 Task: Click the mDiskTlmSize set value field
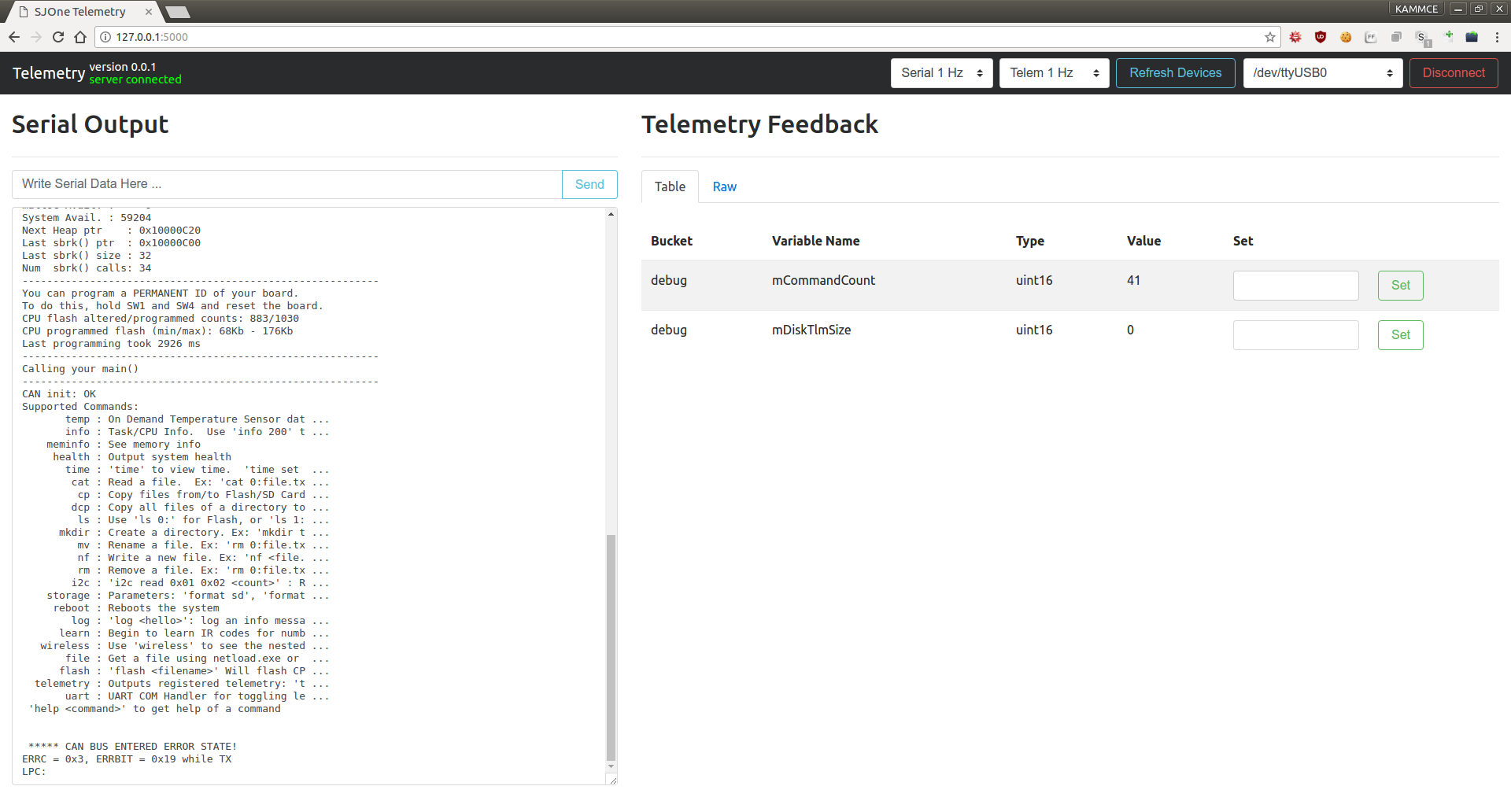1295,335
